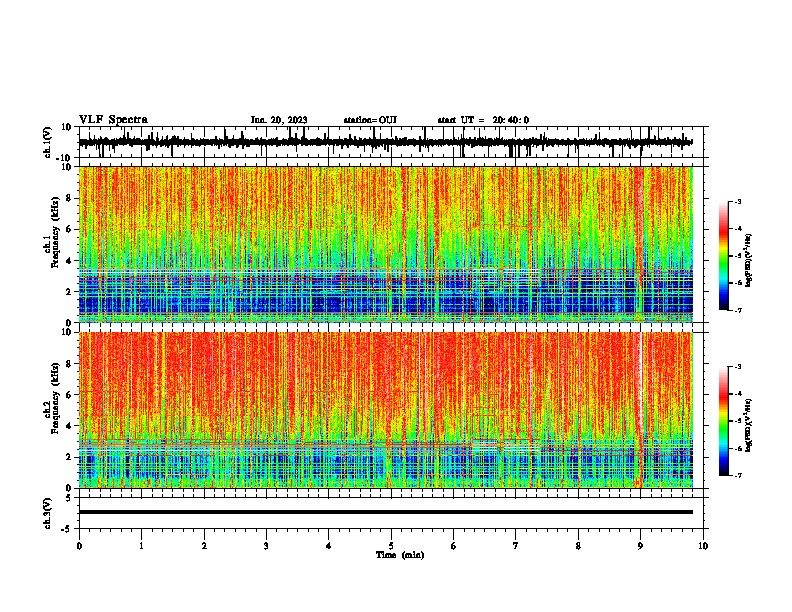Click the time axis tick label "3"
Viewport: 792px width, 612px height.
[x=266, y=546]
